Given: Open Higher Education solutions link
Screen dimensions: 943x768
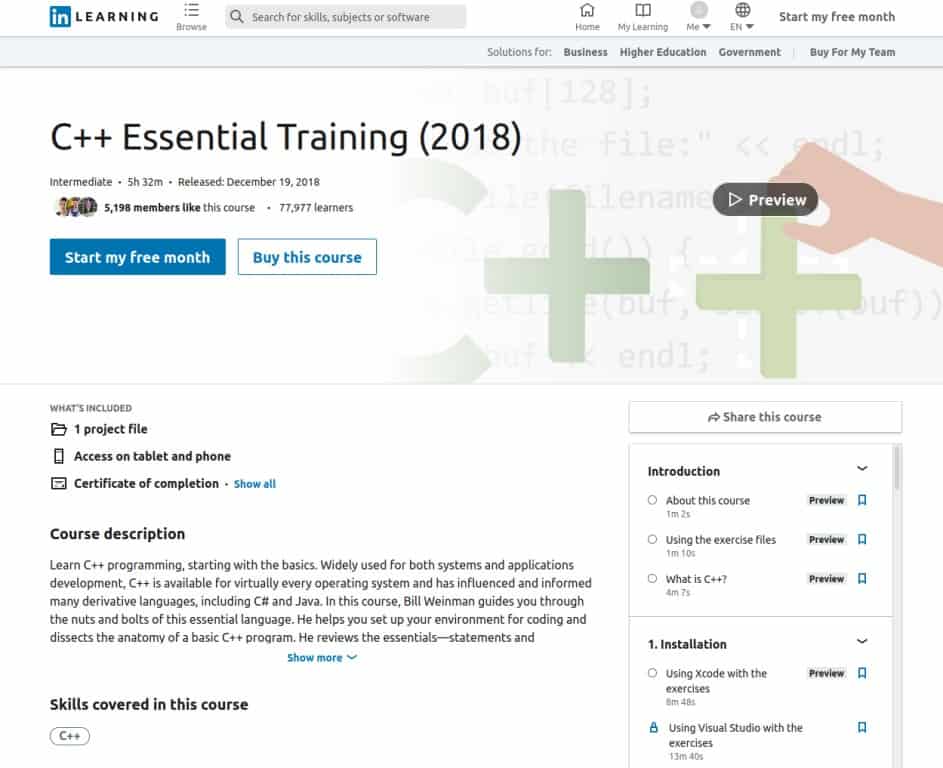Looking at the screenshot, I should pyautogui.click(x=663, y=52).
